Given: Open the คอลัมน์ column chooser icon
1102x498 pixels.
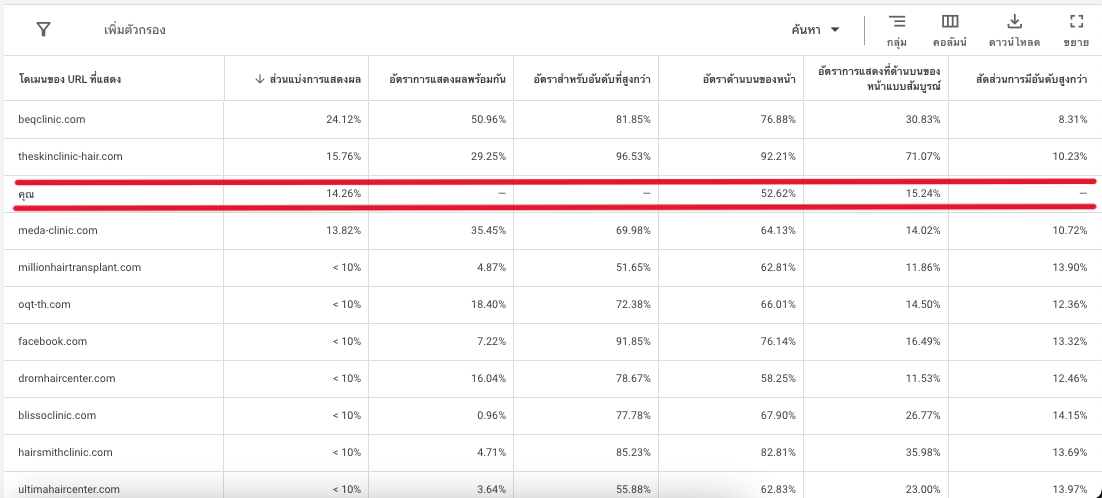Looking at the screenshot, I should [x=950, y=22].
